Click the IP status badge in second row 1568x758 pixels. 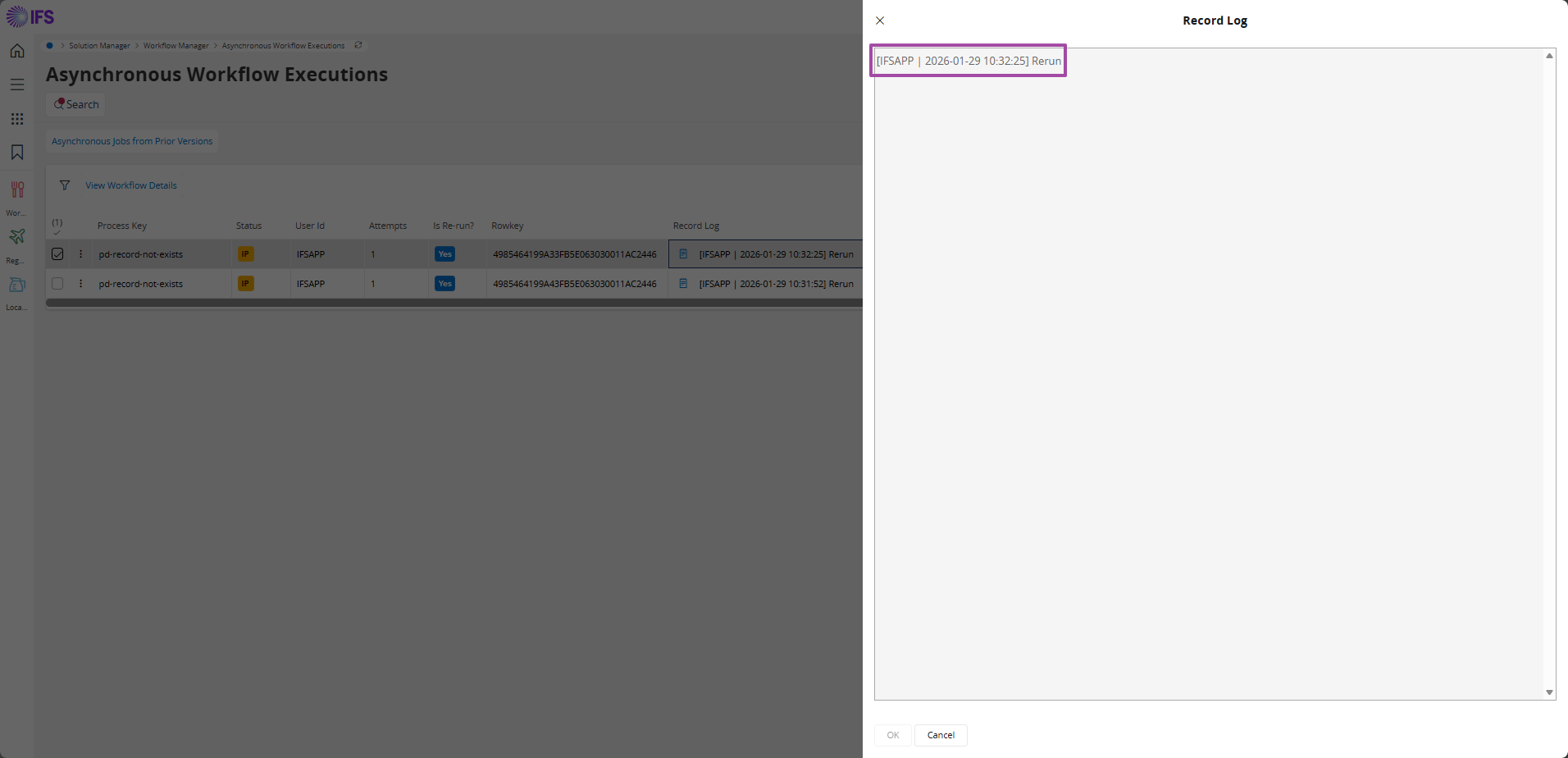(245, 284)
